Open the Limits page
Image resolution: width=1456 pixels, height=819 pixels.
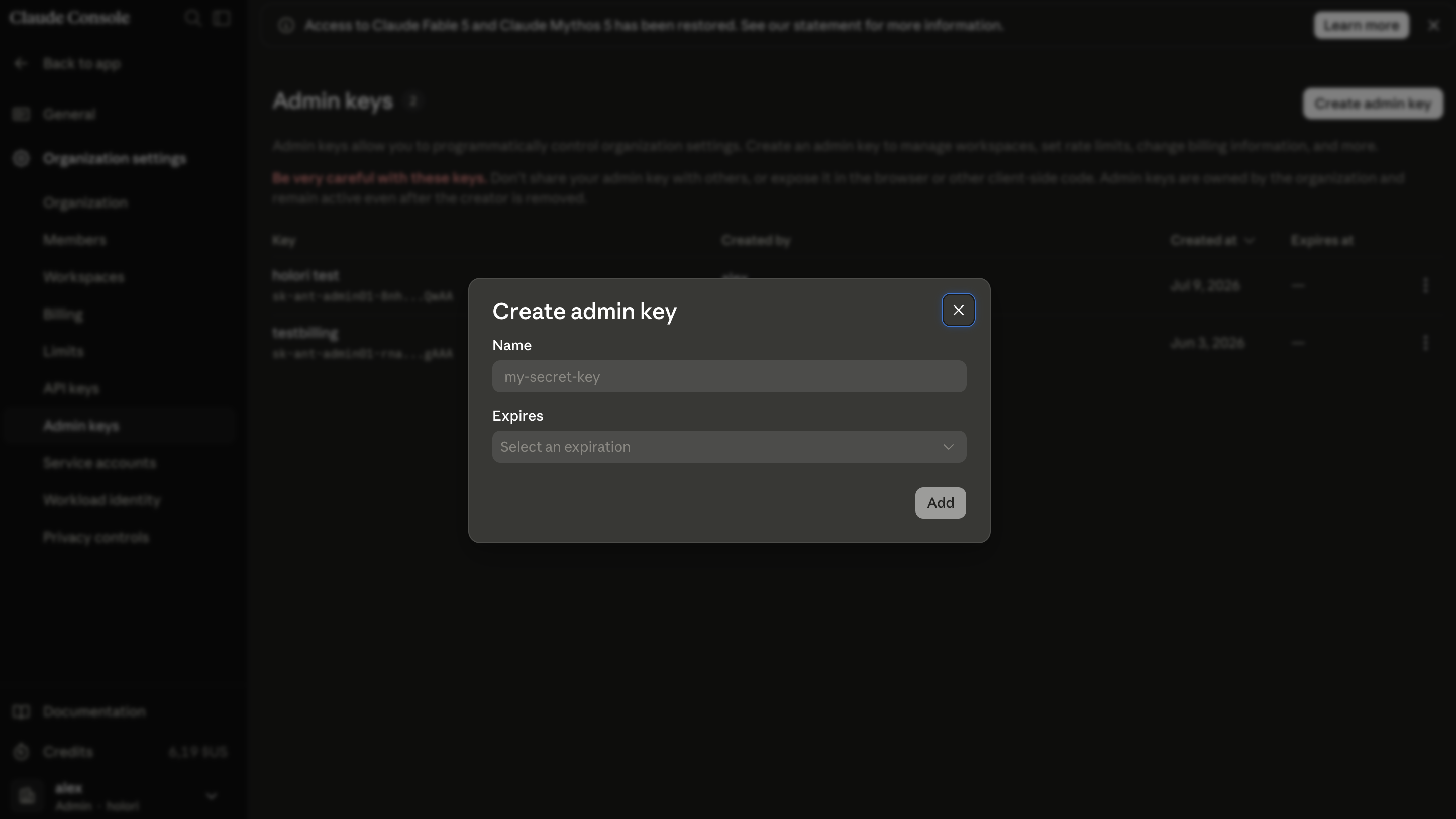tap(63, 352)
